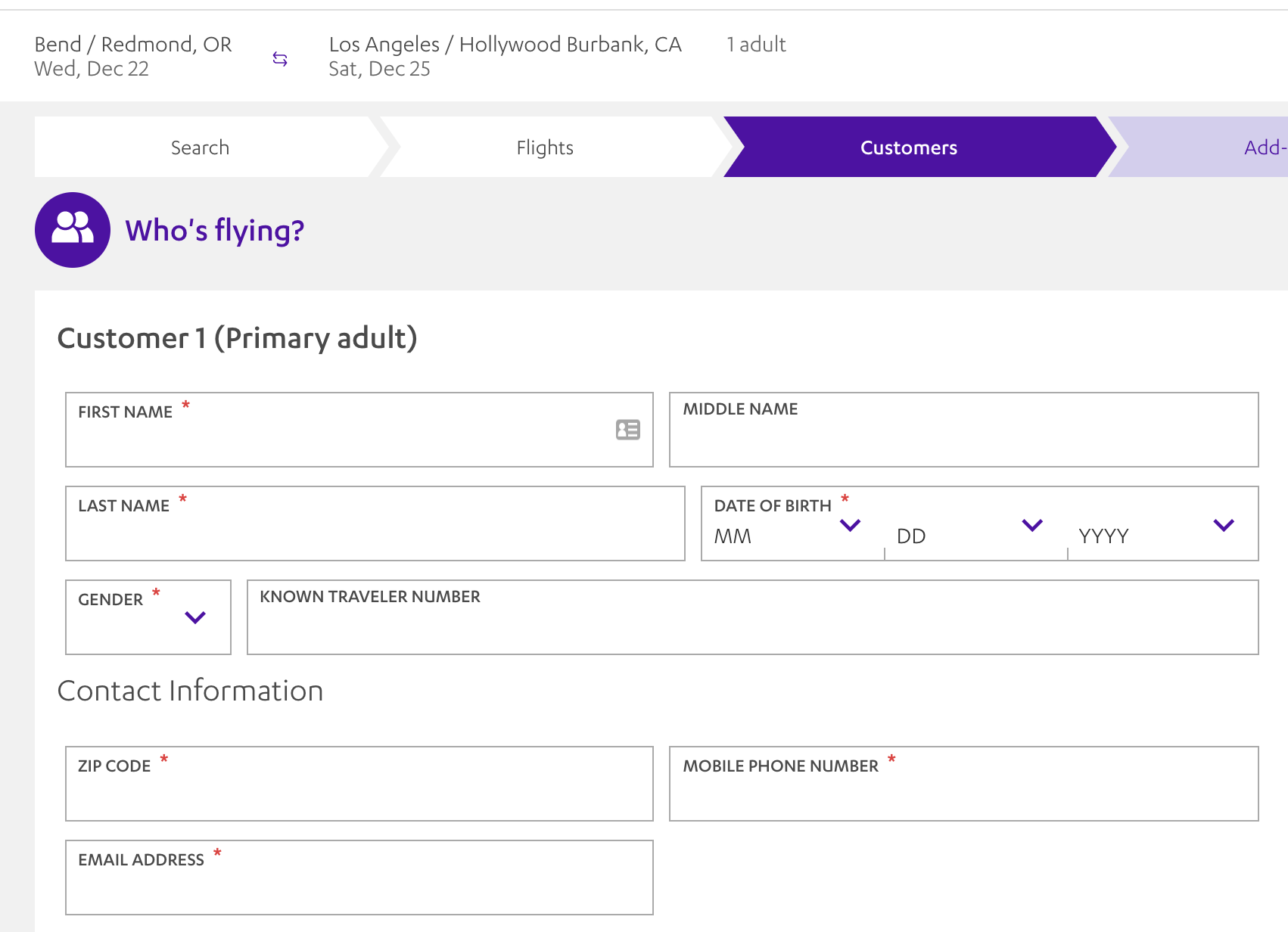Click the swap route arrows icon
1288x932 pixels.
(280, 59)
